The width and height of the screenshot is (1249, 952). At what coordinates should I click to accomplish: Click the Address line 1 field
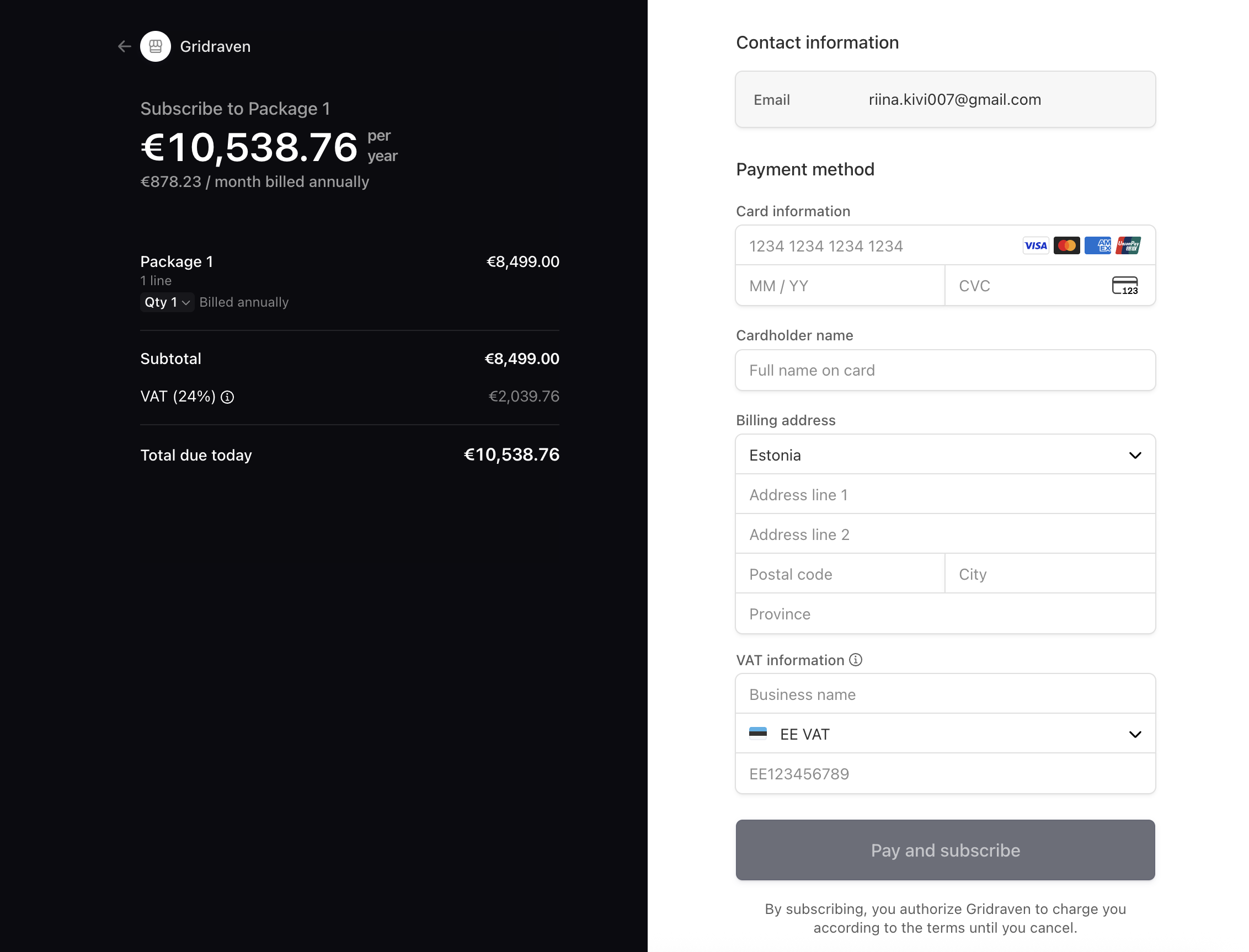(945, 495)
